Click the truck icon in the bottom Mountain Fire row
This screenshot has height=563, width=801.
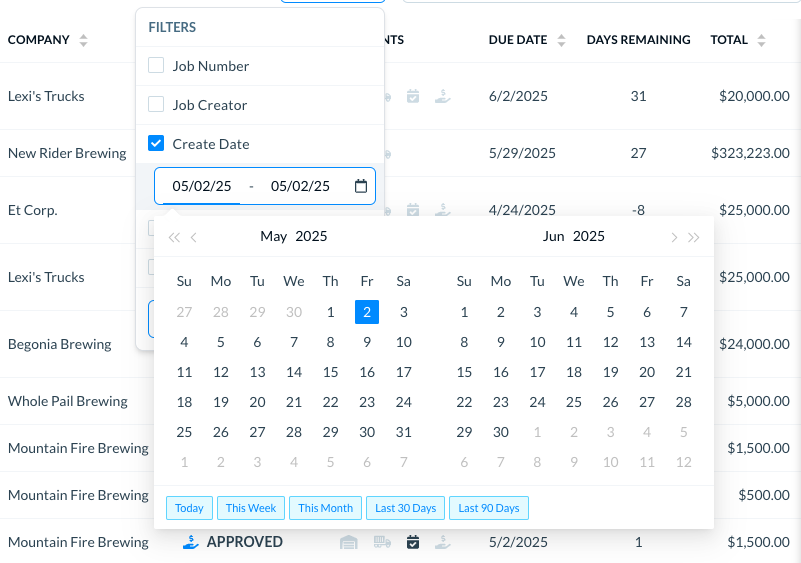click(381, 542)
